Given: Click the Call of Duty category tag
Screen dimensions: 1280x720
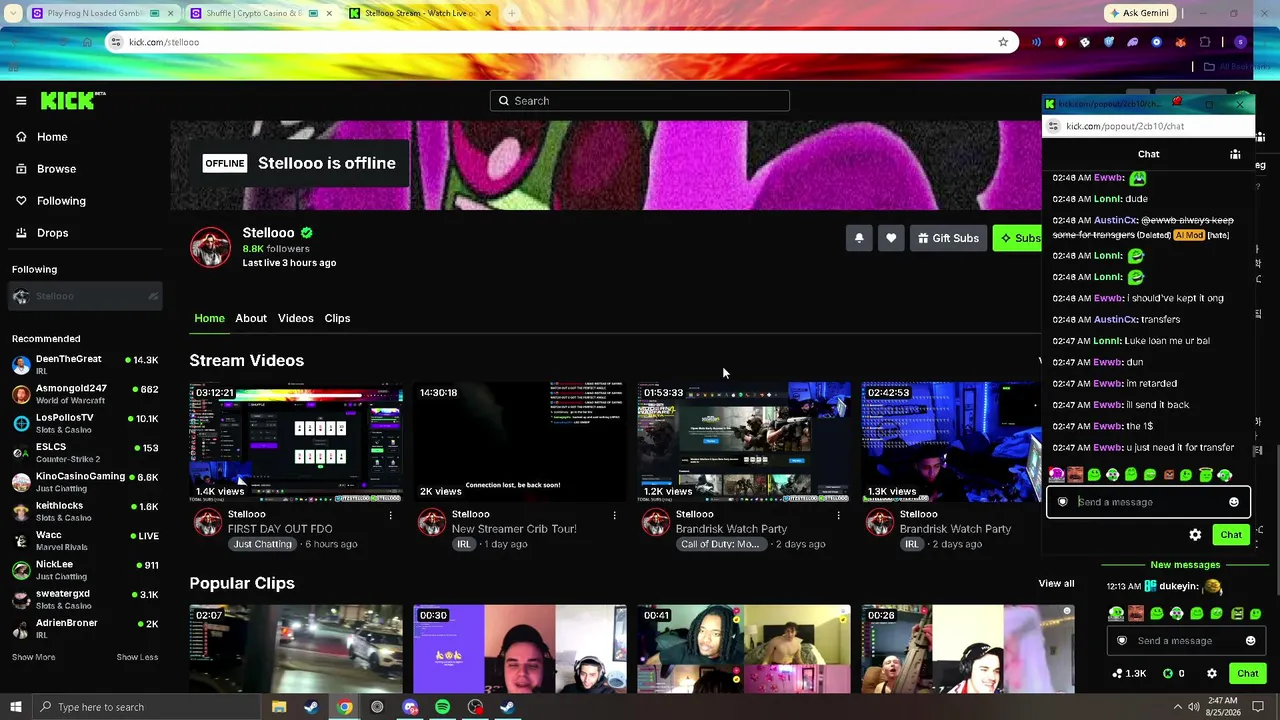Looking at the screenshot, I should coord(720,544).
